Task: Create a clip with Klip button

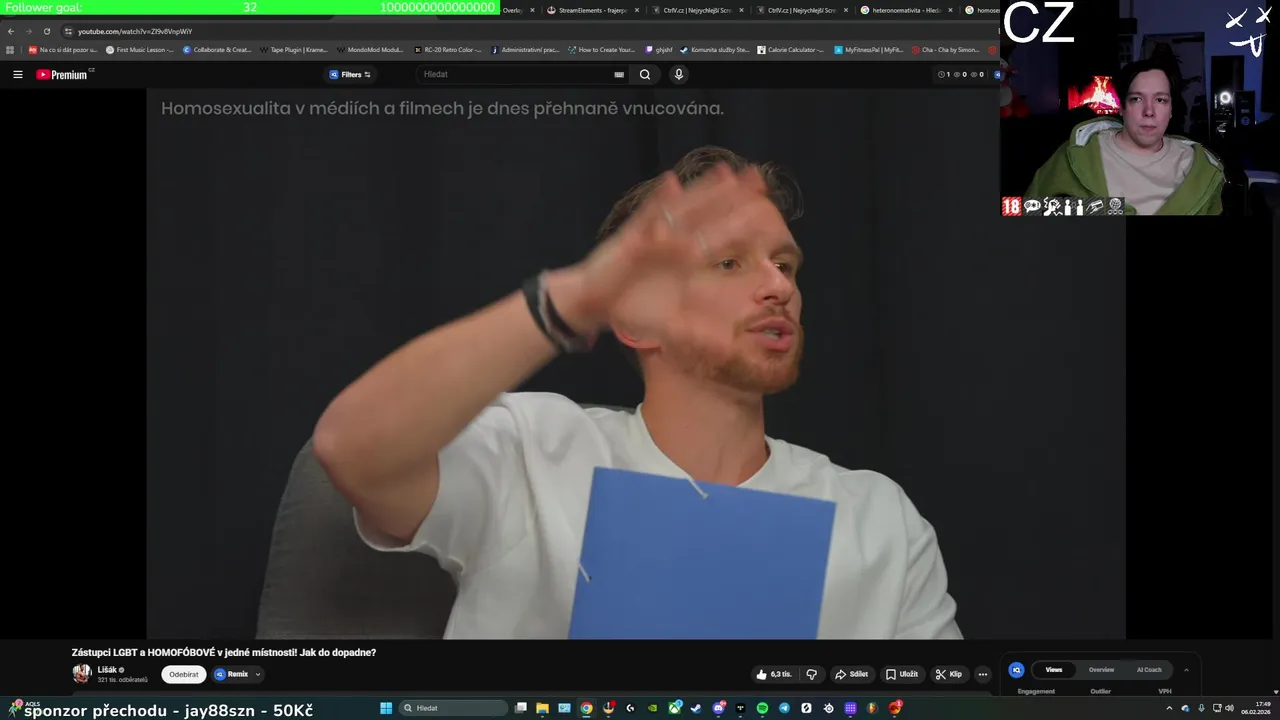Action: (x=948, y=674)
